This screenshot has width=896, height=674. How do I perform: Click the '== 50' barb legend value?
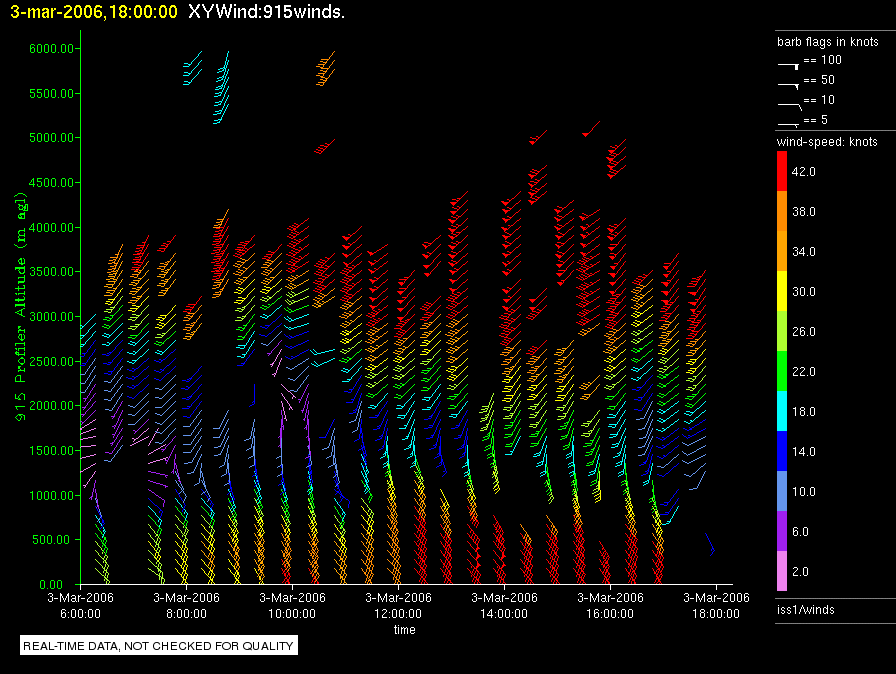tap(819, 80)
